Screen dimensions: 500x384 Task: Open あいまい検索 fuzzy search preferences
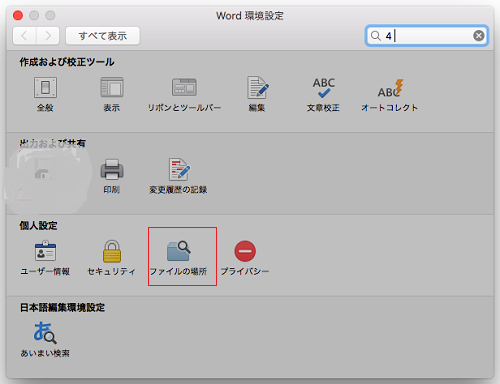tap(45, 339)
